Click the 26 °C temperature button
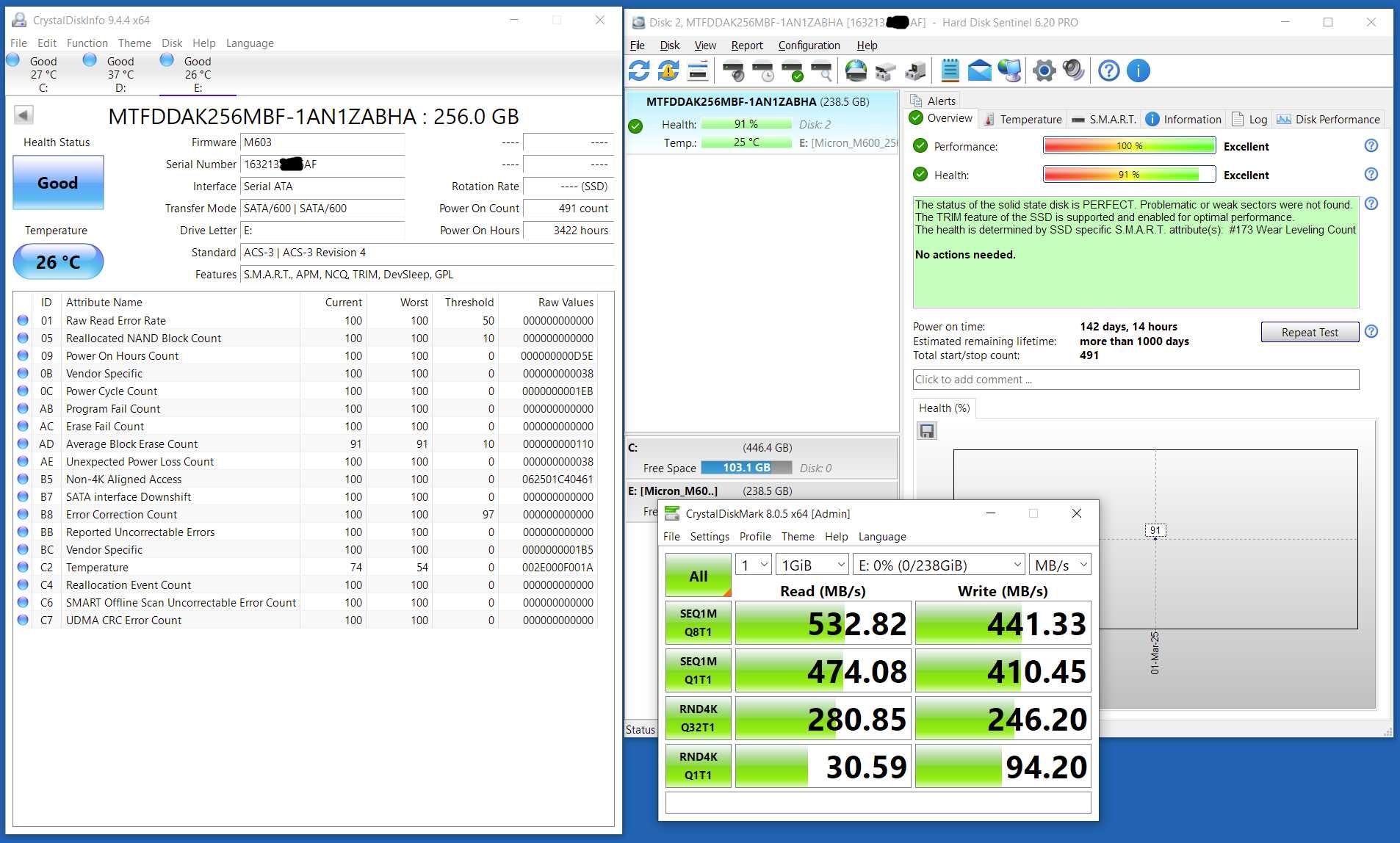Viewport: 1400px width, 843px height. click(58, 261)
